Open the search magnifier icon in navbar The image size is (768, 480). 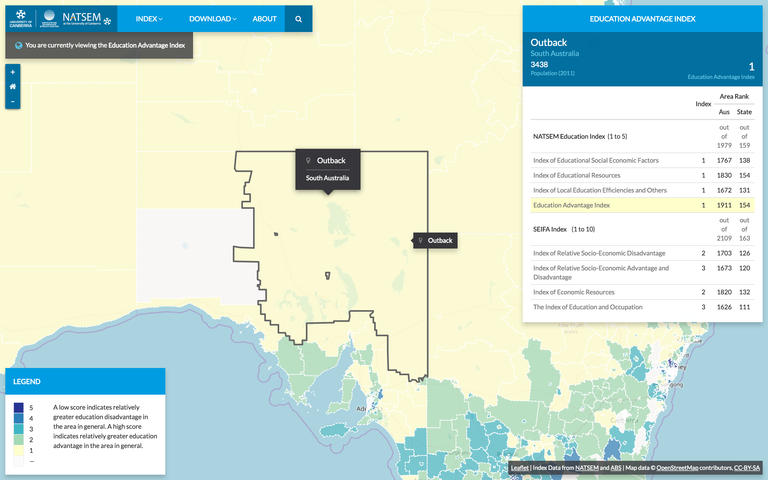tap(298, 19)
